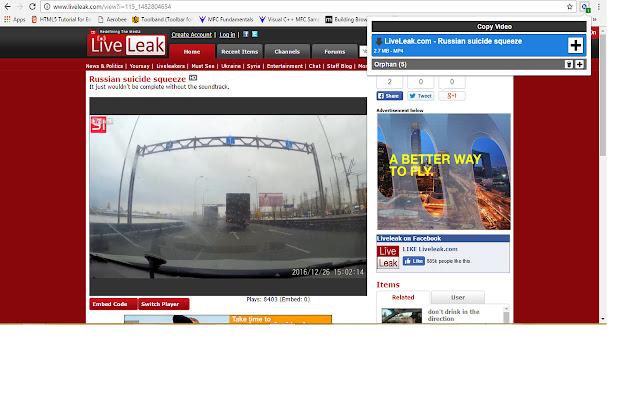Click the Twitter icon in site header
Image resolution: width=640 pixels, height=400 pixels.
tap(255, 34)
